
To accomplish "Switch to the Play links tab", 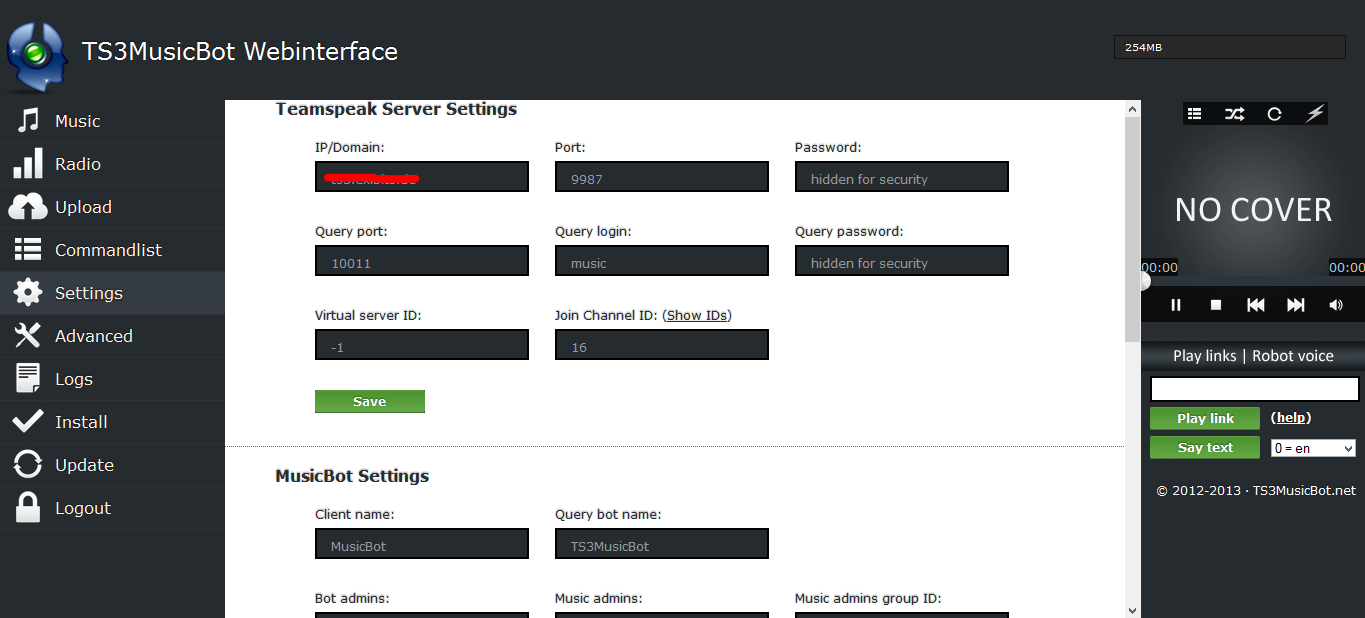I will coord(1204,356).
